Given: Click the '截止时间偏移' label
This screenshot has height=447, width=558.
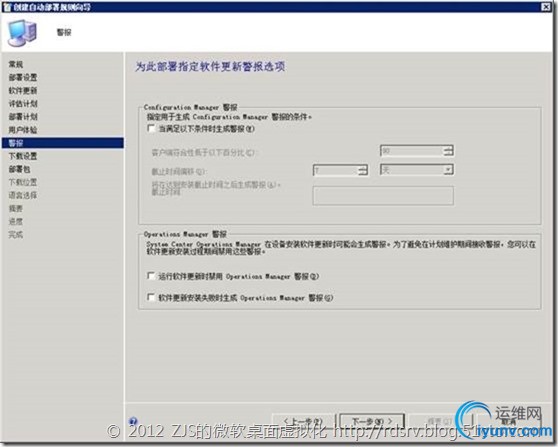Looking at the screenshot, I should tap(179, 172).
